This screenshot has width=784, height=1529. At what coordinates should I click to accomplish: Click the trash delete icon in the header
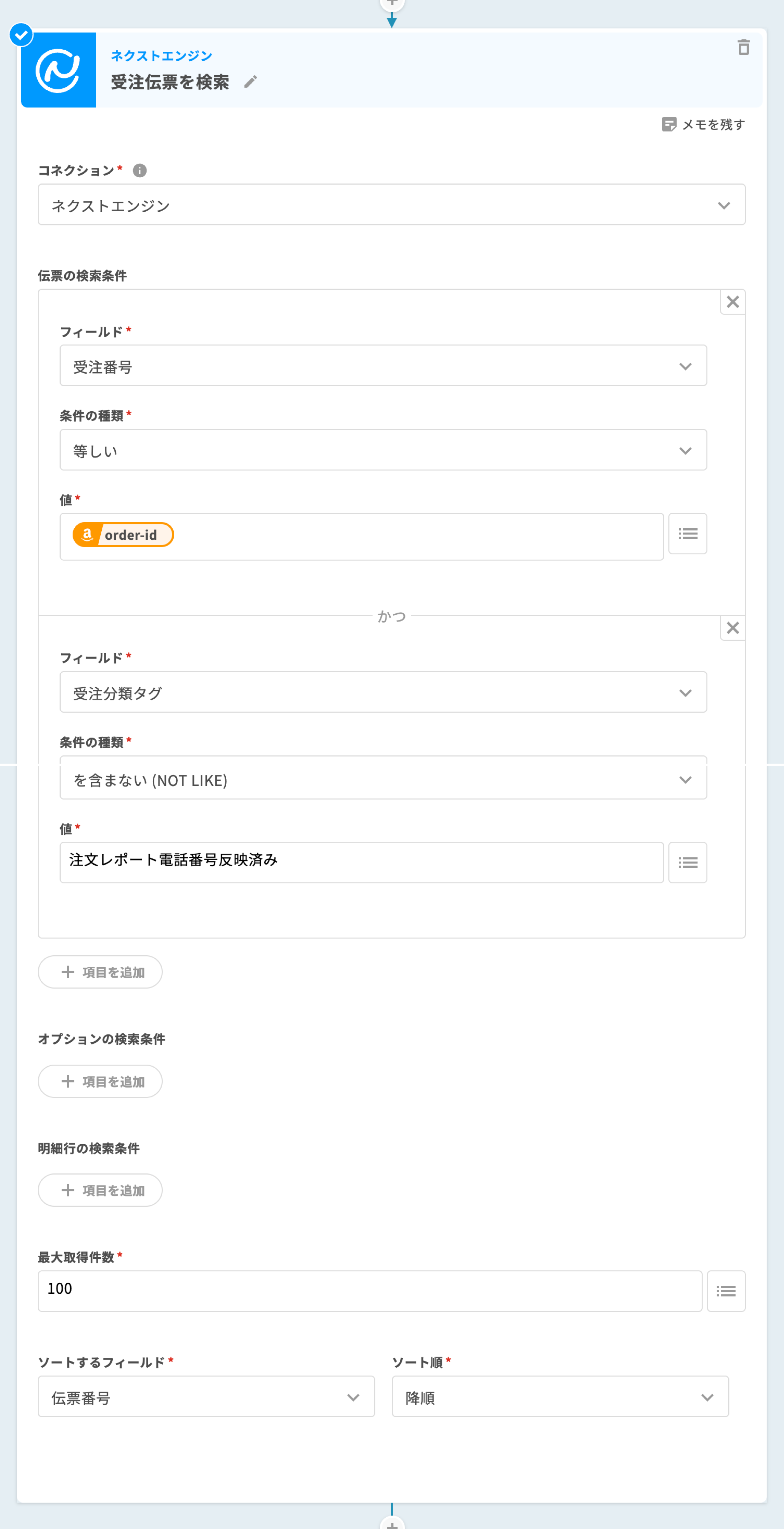(x=743, y=47)
